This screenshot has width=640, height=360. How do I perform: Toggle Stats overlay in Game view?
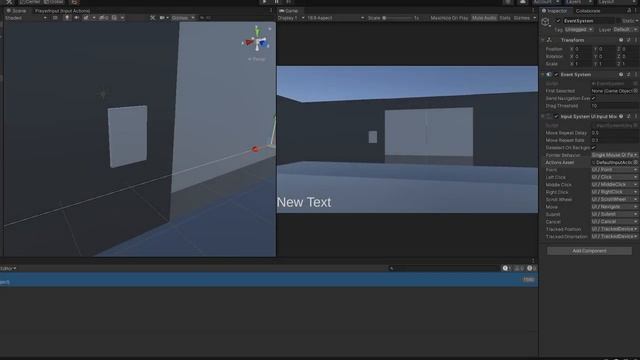point(505,18)
